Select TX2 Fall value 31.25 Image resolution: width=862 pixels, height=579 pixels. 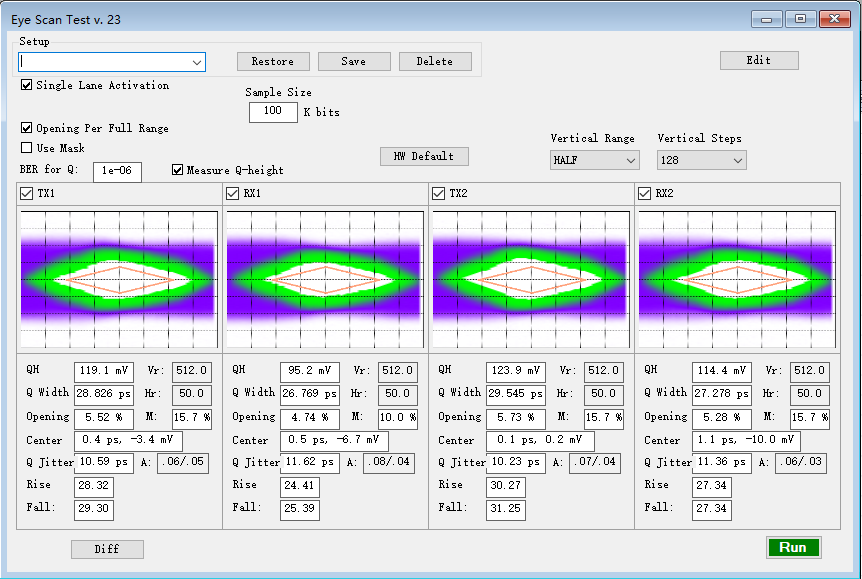click(506, 509)
